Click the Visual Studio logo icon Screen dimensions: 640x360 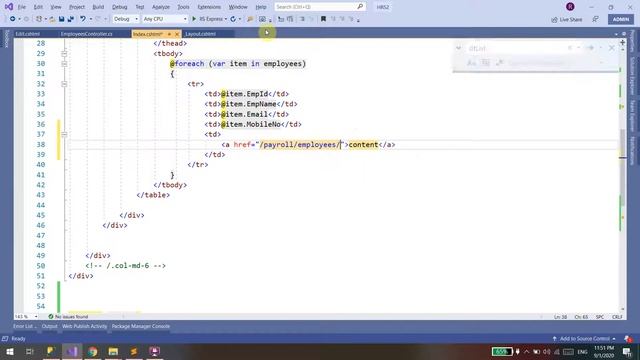pyautogui.click(x=9, y=7)
